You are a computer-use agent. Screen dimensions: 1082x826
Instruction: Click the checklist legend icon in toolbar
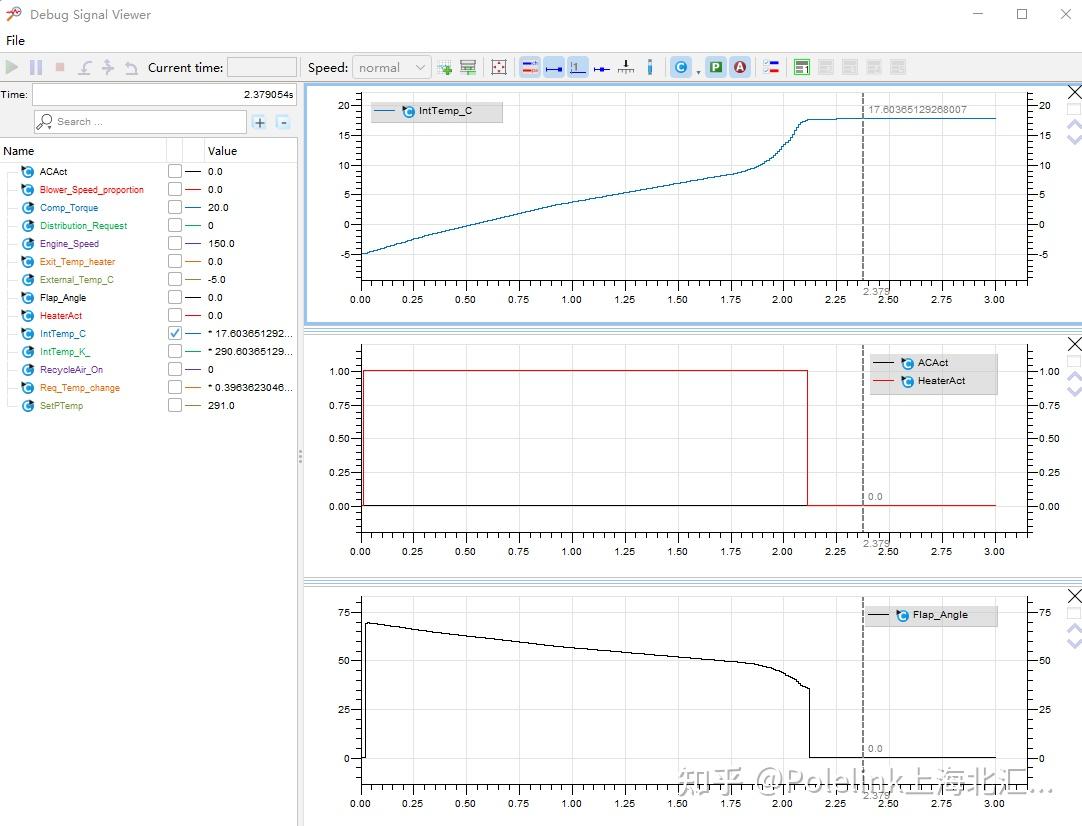click(x=771, y=67)
